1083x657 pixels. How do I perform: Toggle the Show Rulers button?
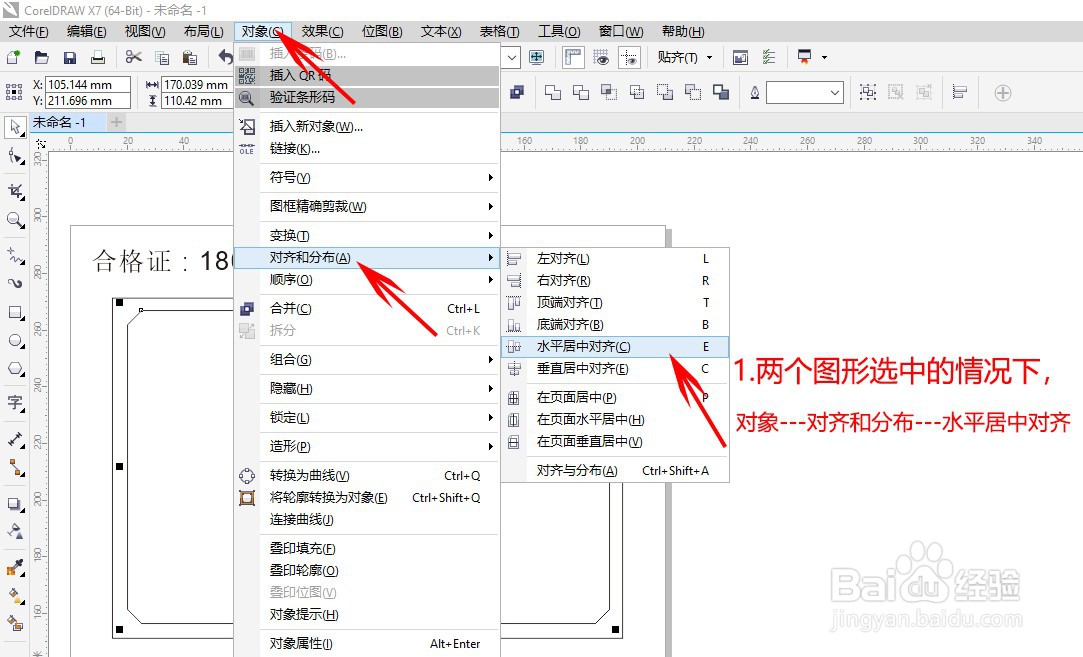[x=573, y=57]
